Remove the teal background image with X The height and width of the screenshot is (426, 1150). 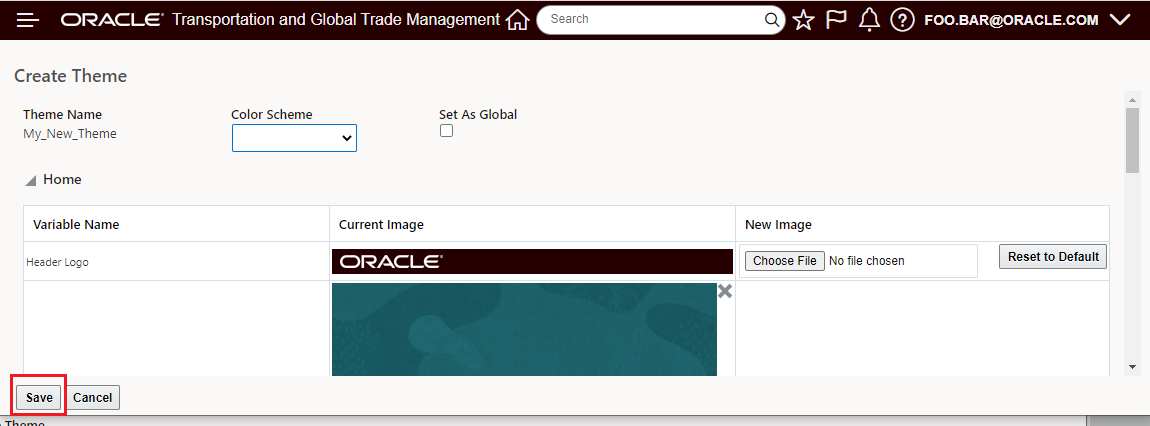point(725,291)
